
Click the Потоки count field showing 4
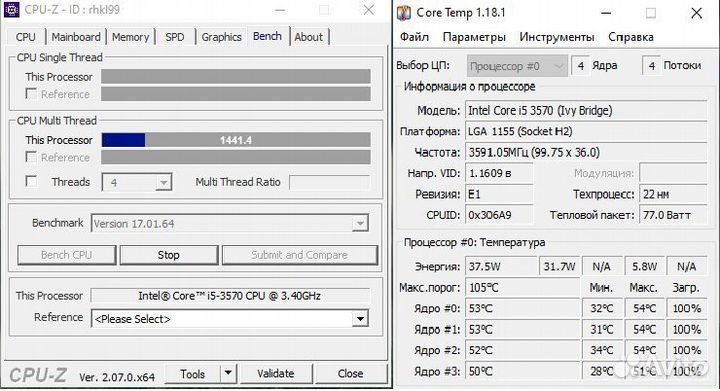coord(651,66)
